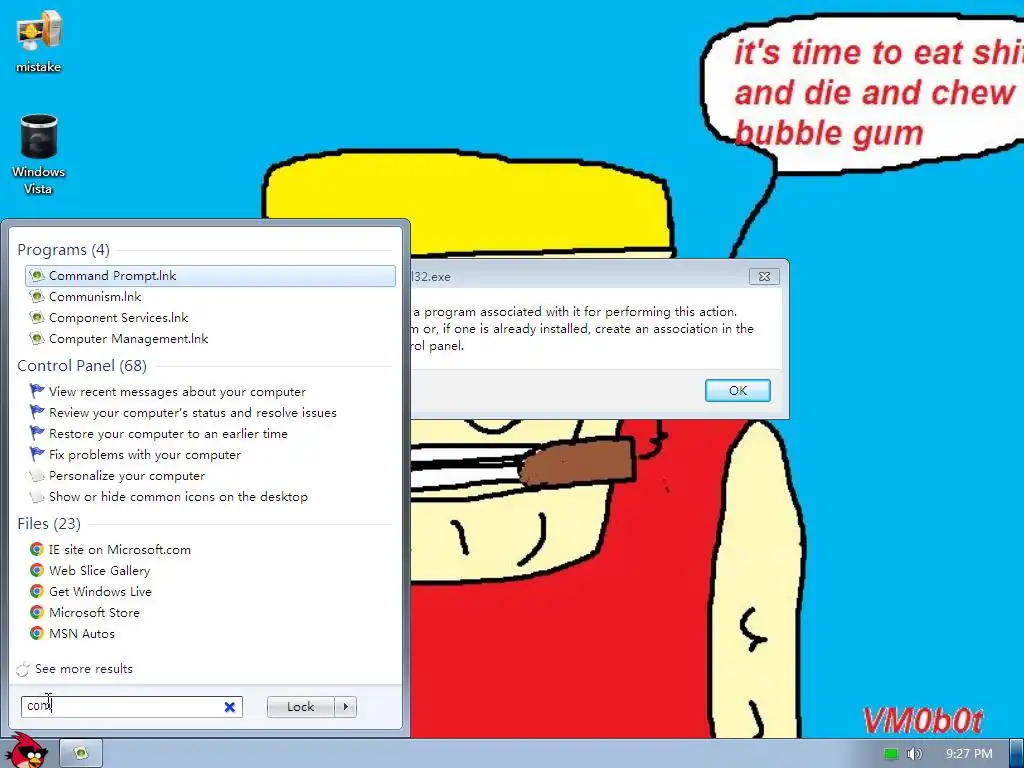Close the error dialog with X button
Viewport: 1024px width, 768px height.
(764, 276)
